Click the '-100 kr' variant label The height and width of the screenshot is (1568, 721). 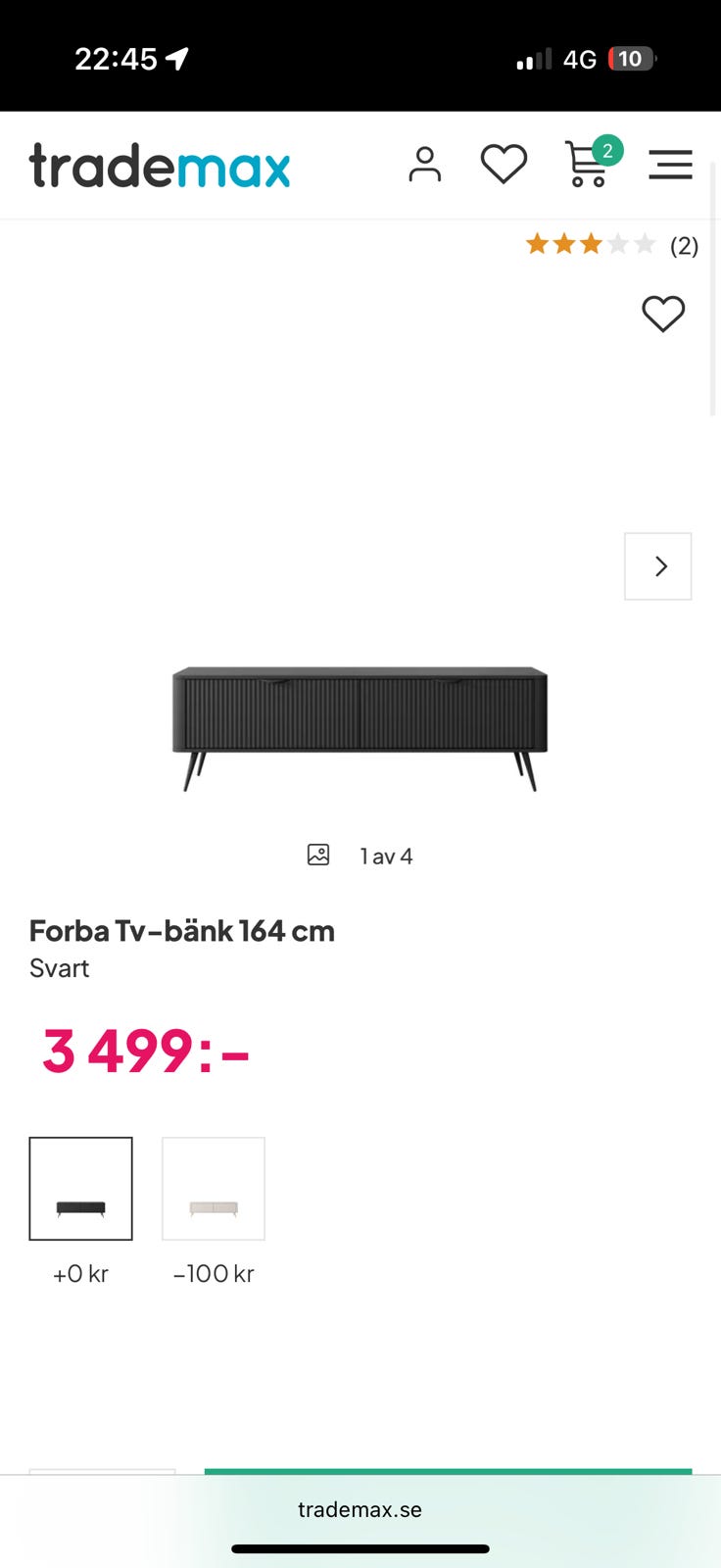214,1274
